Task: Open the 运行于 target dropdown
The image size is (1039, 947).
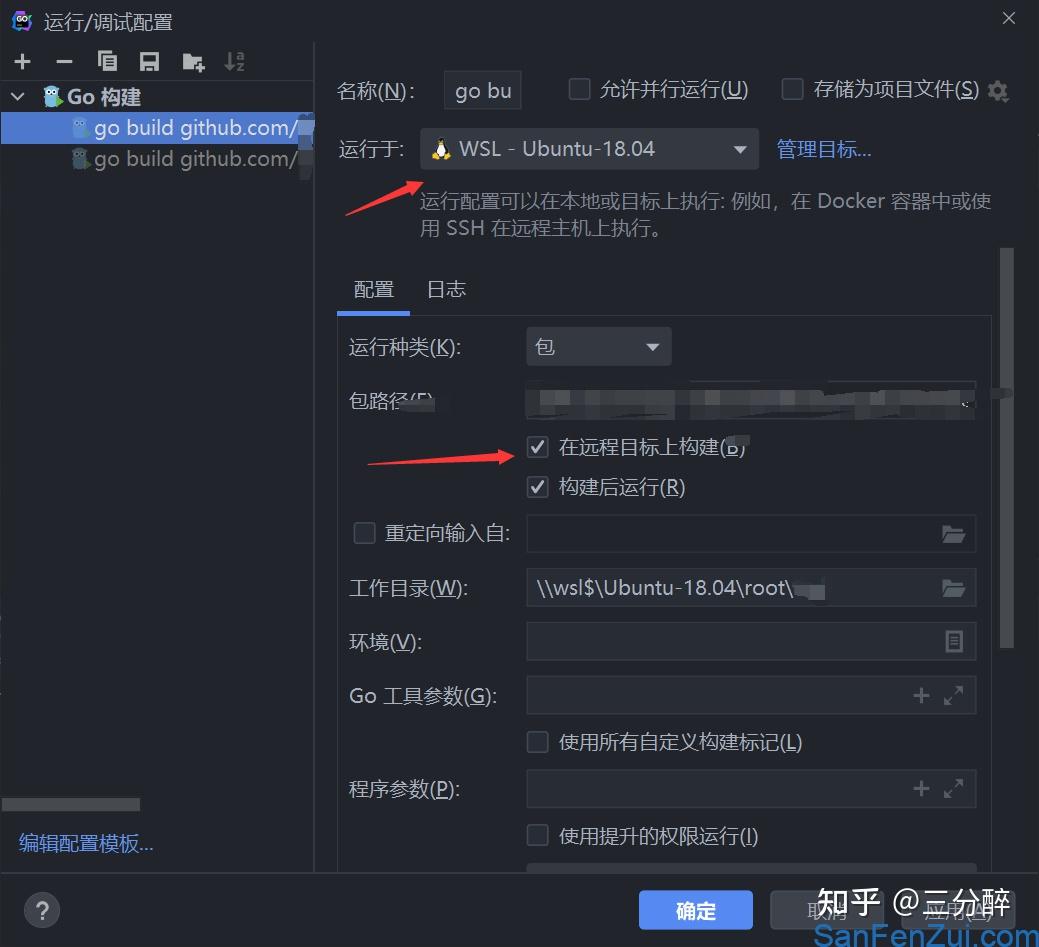Action: click(x=740, y=148)
